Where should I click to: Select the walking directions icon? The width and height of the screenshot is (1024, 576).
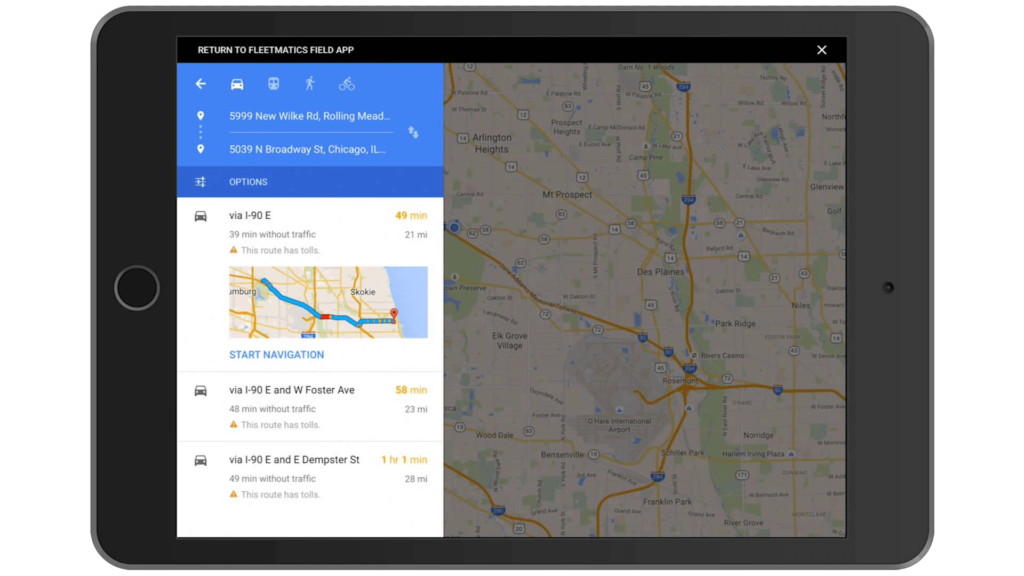click(x=311, y=83)
